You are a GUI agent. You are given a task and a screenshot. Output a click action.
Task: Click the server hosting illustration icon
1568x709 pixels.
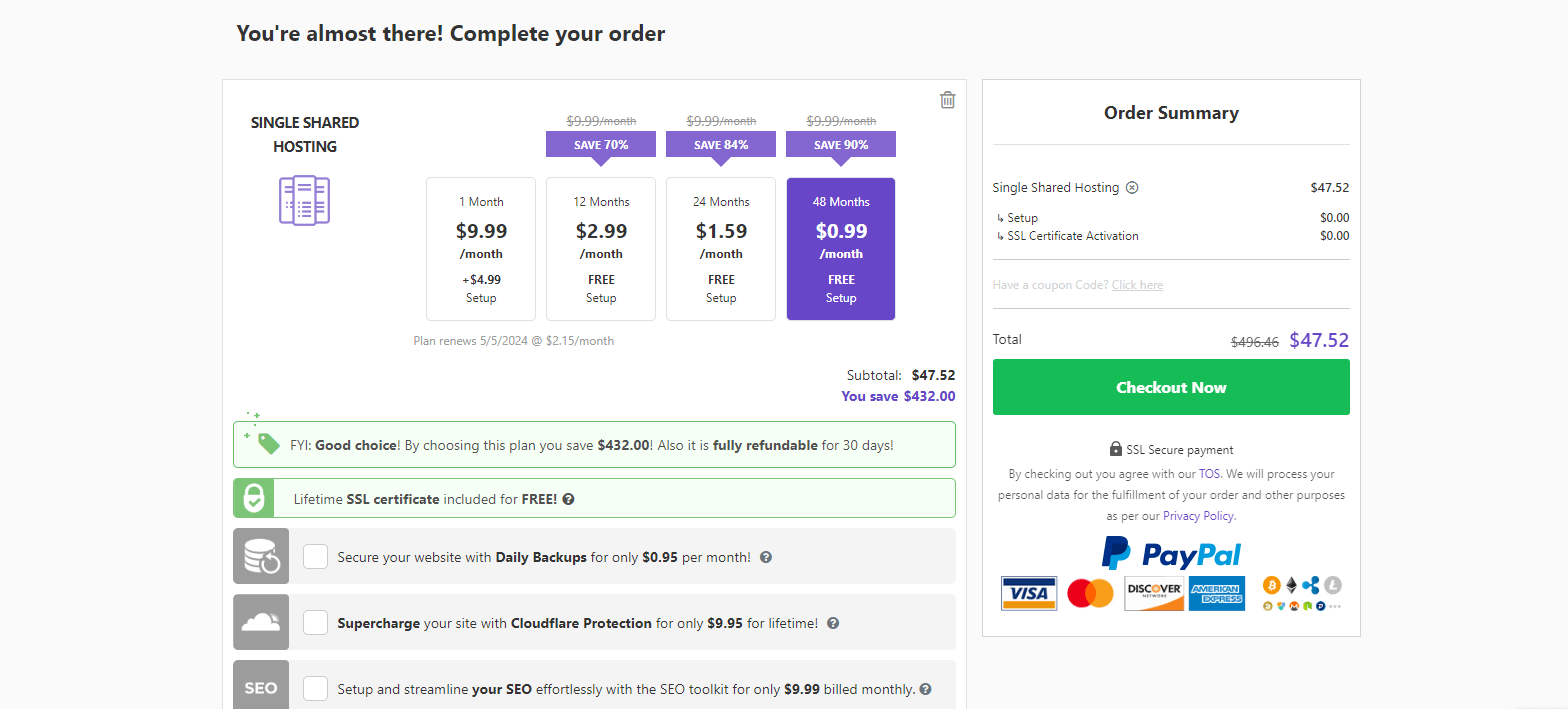click(304, 200)
